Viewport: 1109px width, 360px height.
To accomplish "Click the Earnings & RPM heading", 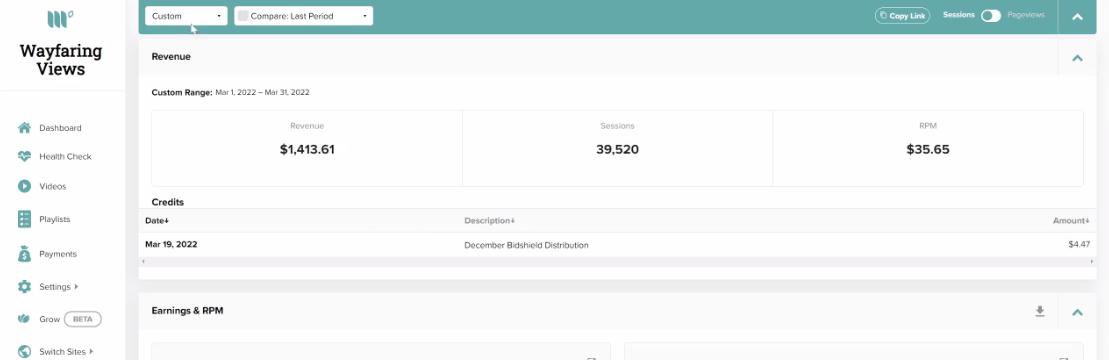I will point(187,310).
